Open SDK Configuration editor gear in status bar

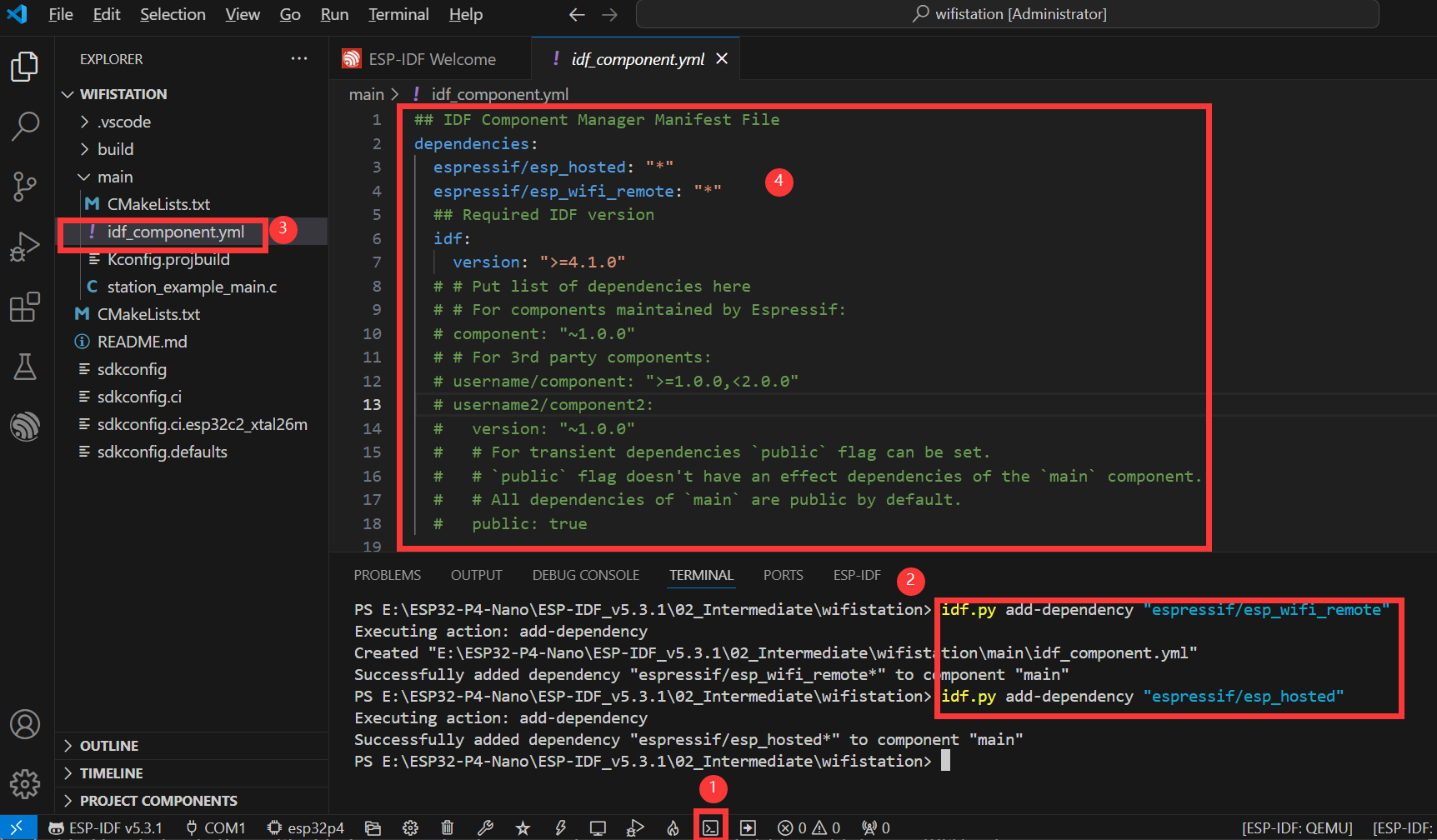point(410,827)
